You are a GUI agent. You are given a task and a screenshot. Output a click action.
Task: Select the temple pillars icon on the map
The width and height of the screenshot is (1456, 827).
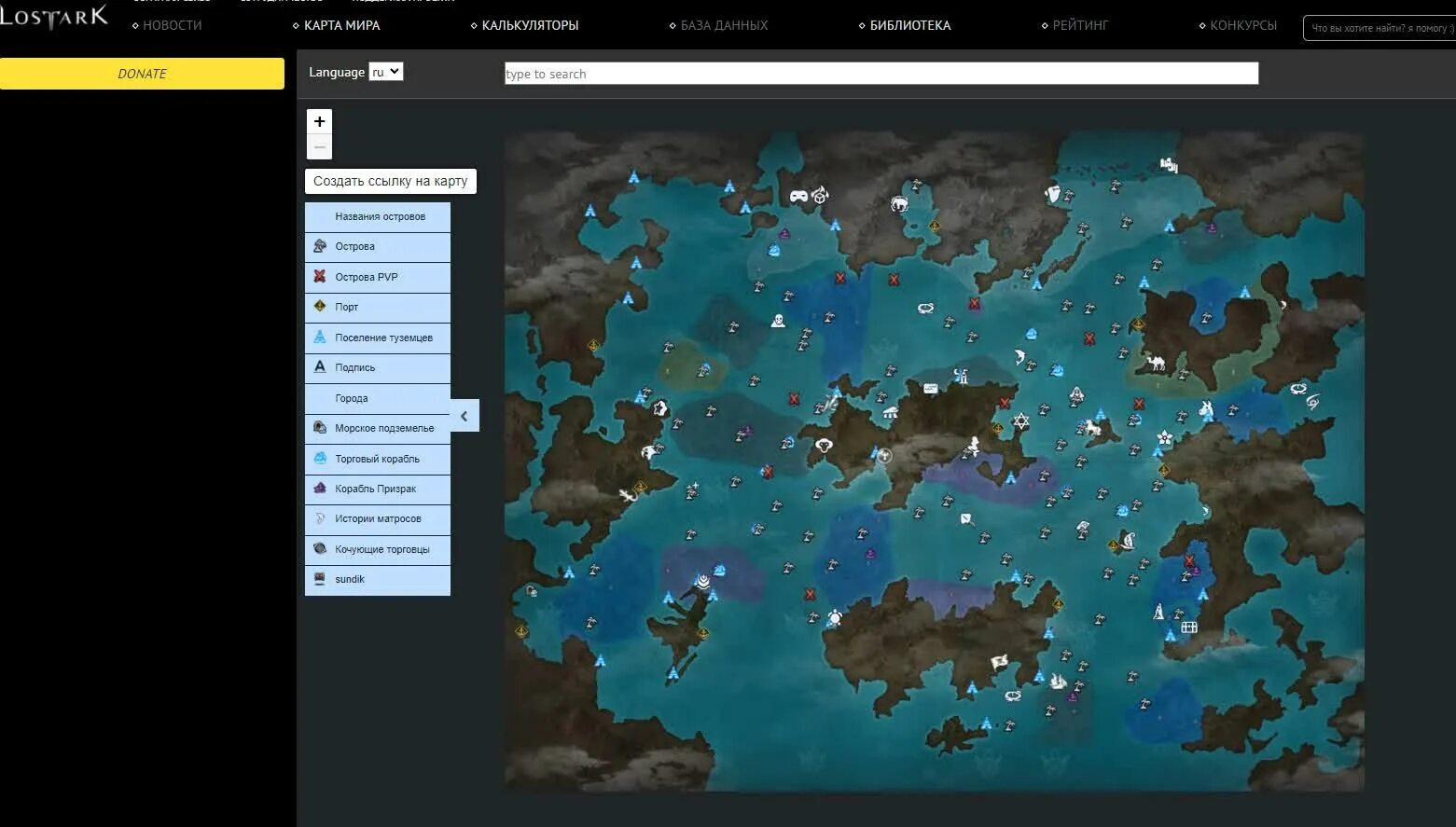(x=890, y=412)
